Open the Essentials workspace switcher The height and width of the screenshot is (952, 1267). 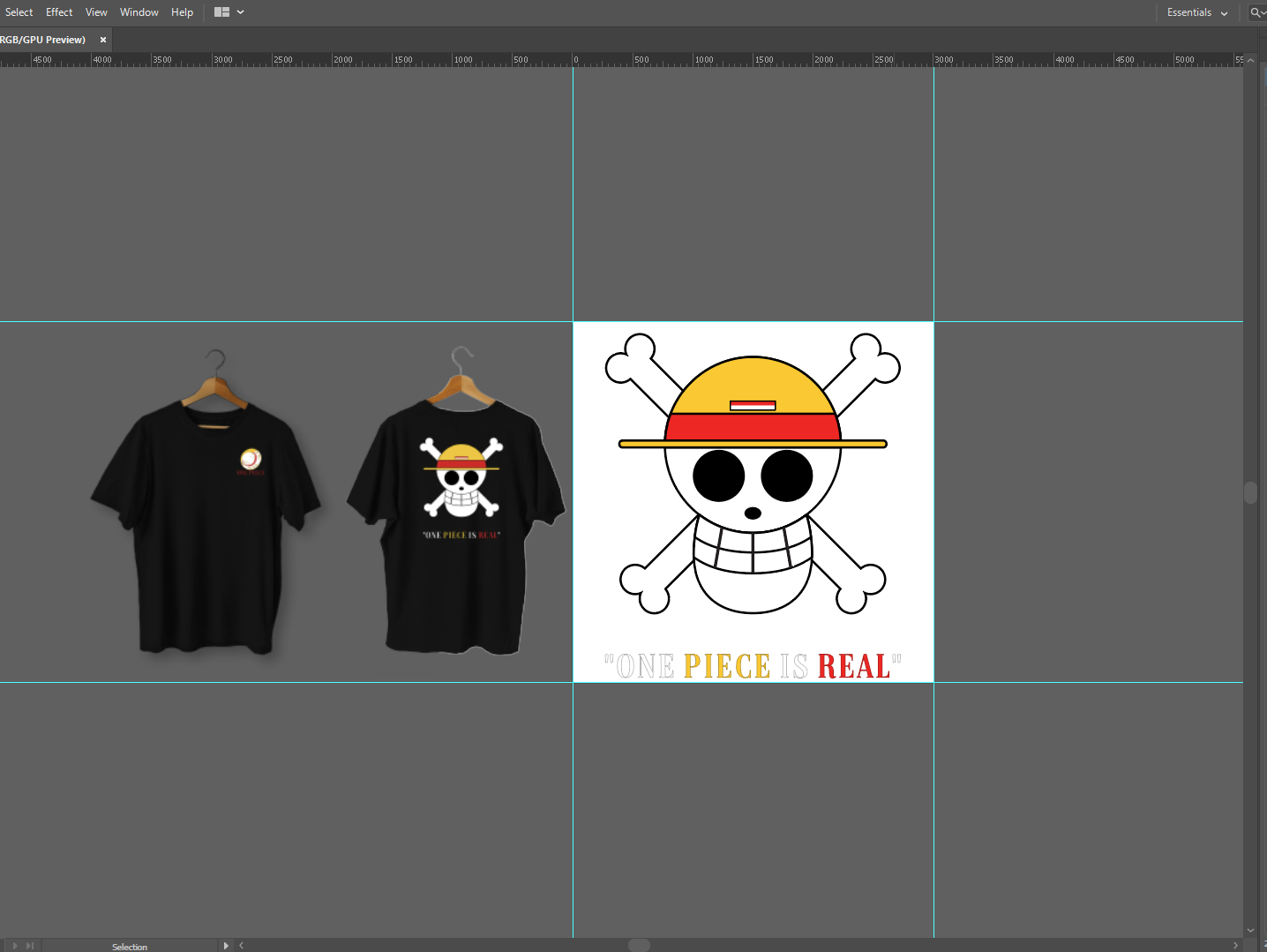click(1196, 12)
